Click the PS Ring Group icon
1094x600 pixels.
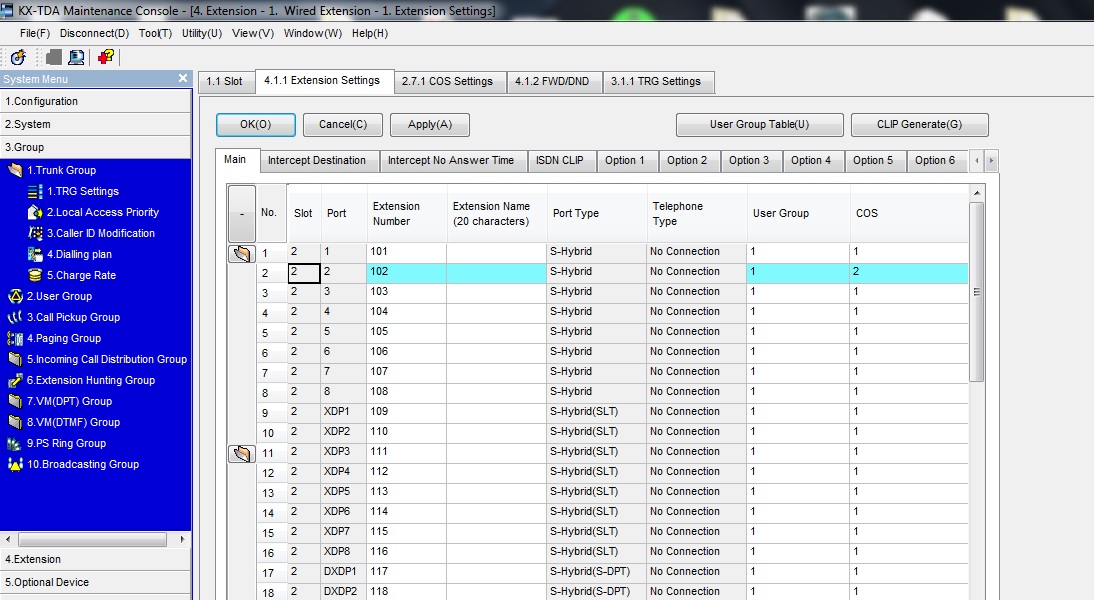point(15,443)
